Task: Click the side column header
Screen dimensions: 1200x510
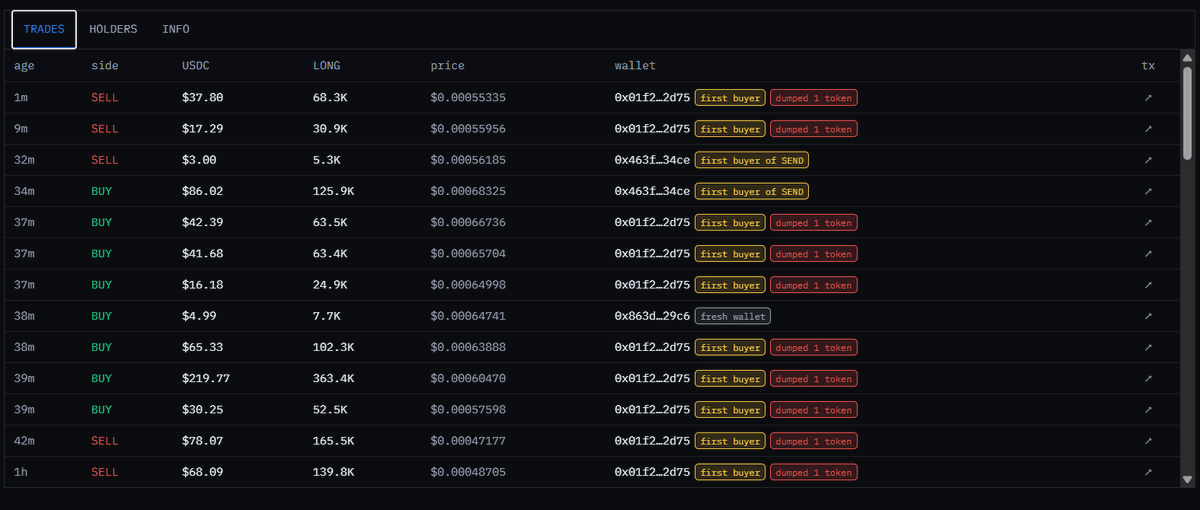Action: pos(105,66)
